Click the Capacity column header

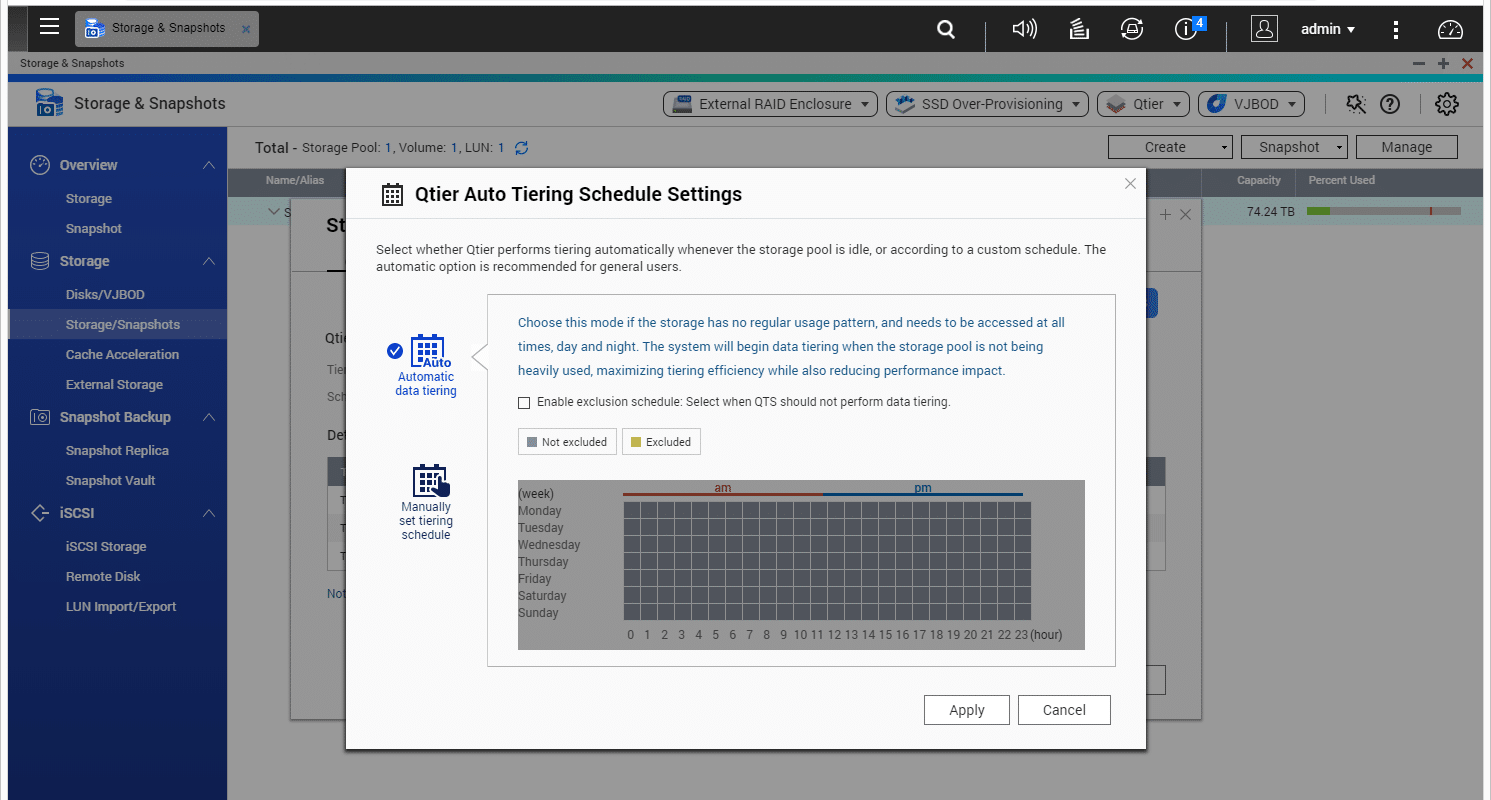[1259, 181]
